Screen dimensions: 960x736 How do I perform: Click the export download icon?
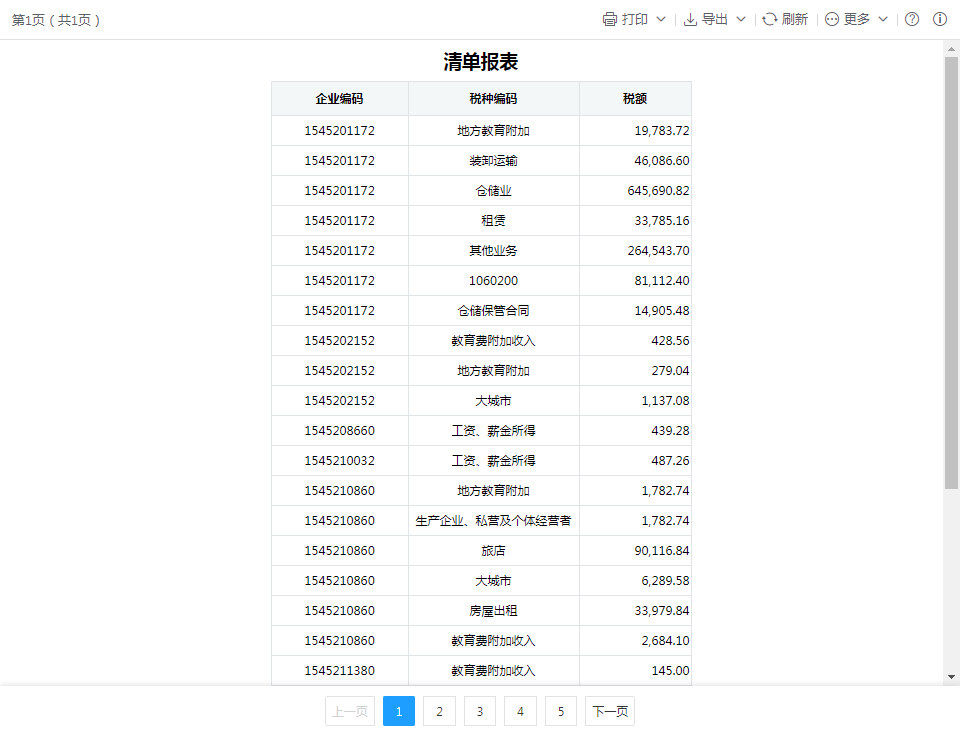pos(690,20)
